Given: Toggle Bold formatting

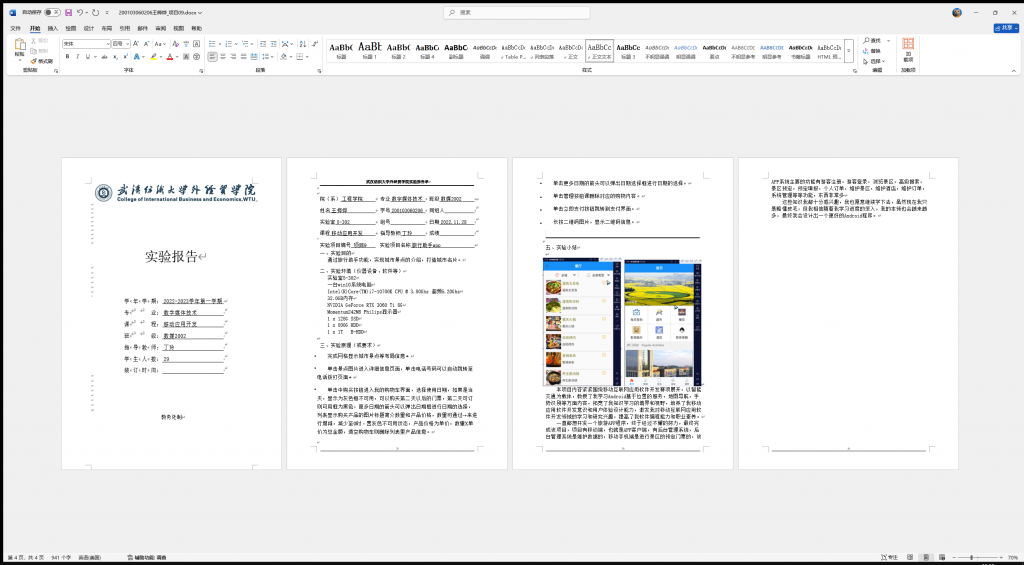Looking at the screenshot, I should point(67,57).
